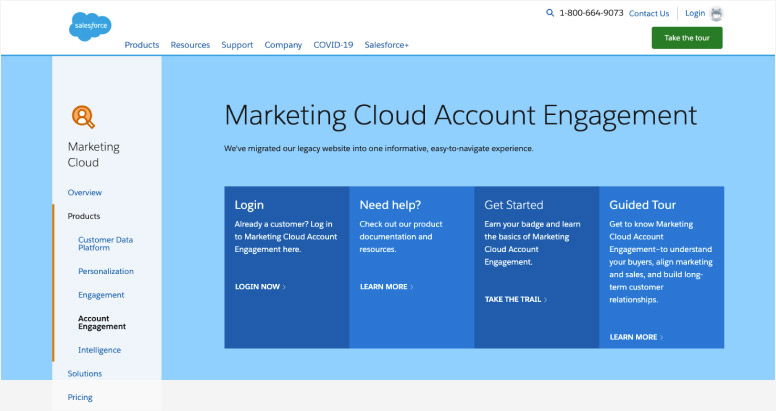This screenshot has width=776, height=411.
Task: Open Solutions in the sidebar
Action: [x=85, y=374]
